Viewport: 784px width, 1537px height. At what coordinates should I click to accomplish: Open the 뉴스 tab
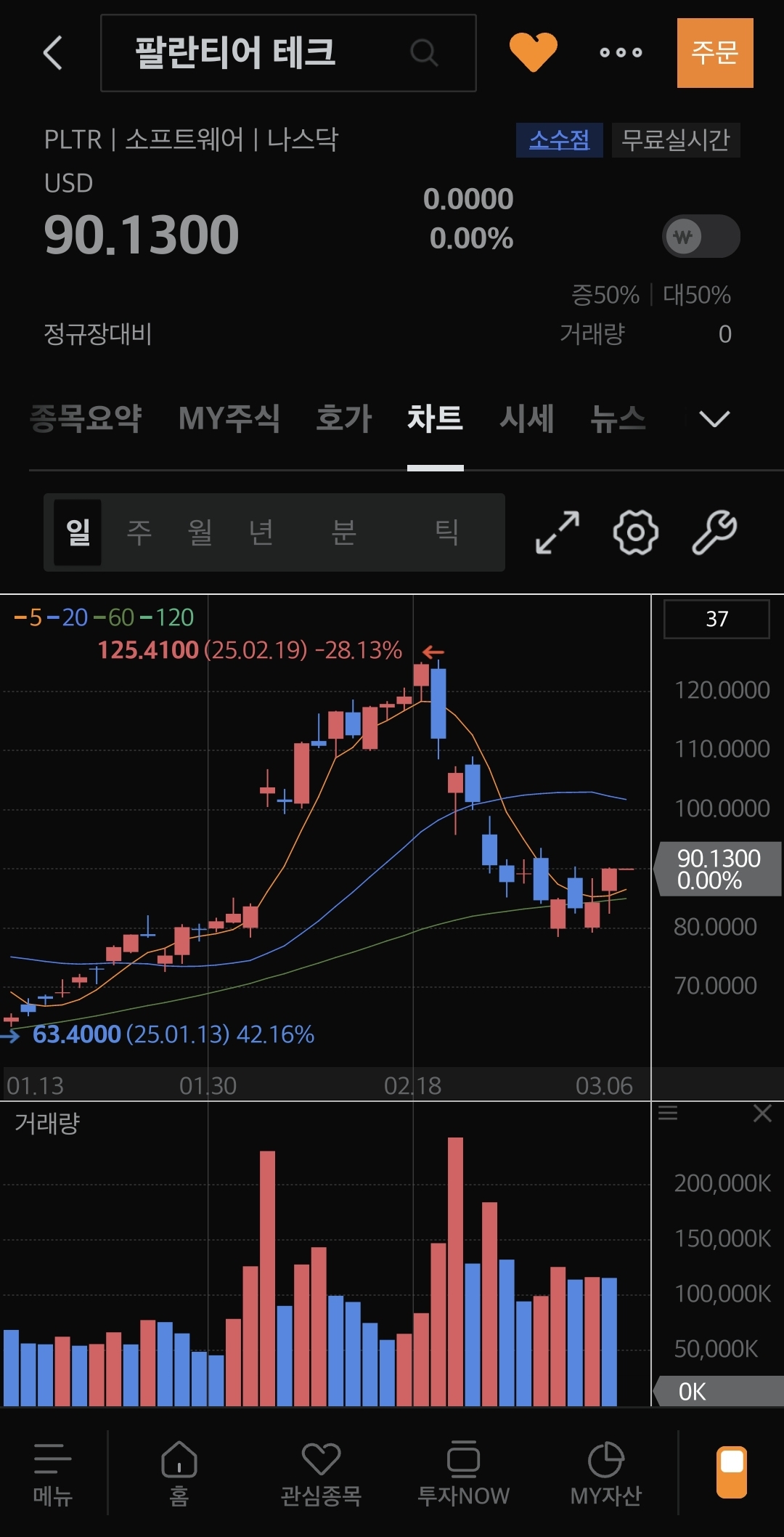click(618, 419)
